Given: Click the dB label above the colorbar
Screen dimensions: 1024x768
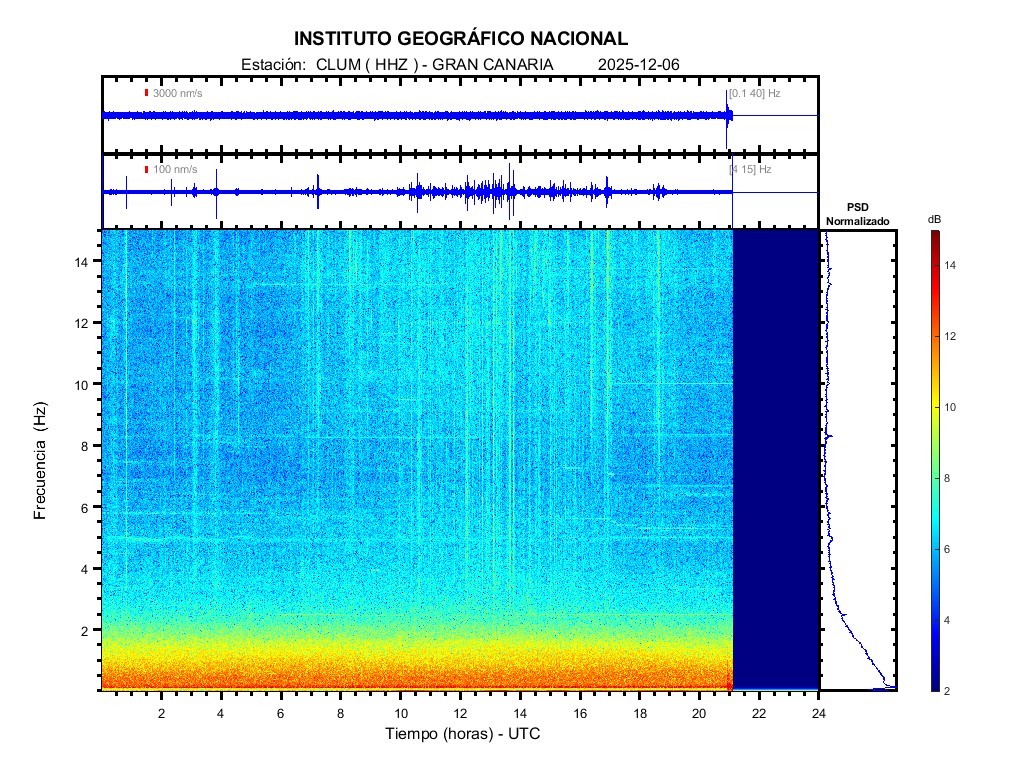Looking at the screenshot, I should tap(934, 219).
